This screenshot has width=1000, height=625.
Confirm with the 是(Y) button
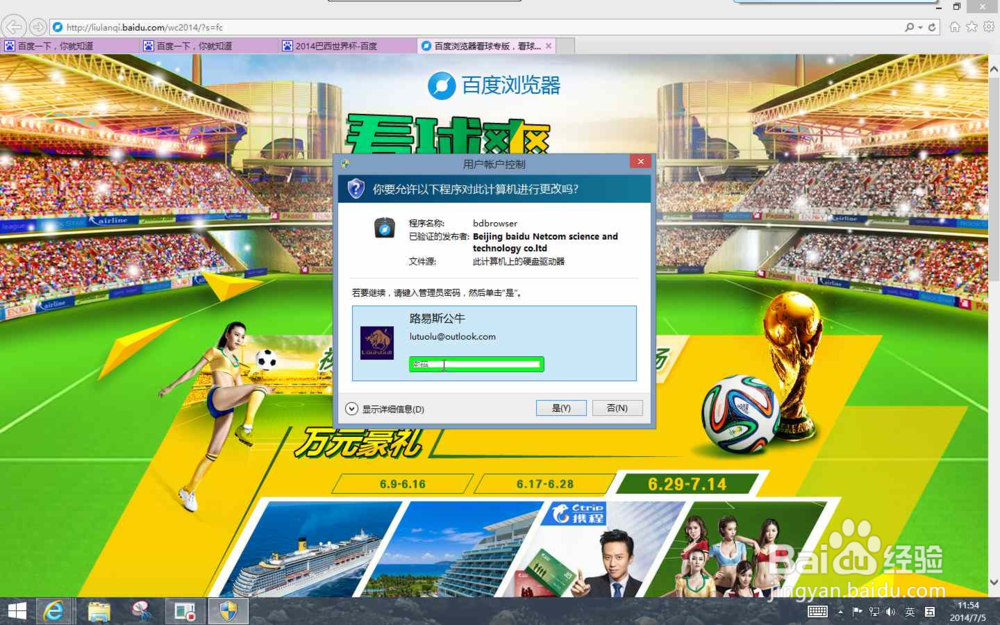(561, 408)
